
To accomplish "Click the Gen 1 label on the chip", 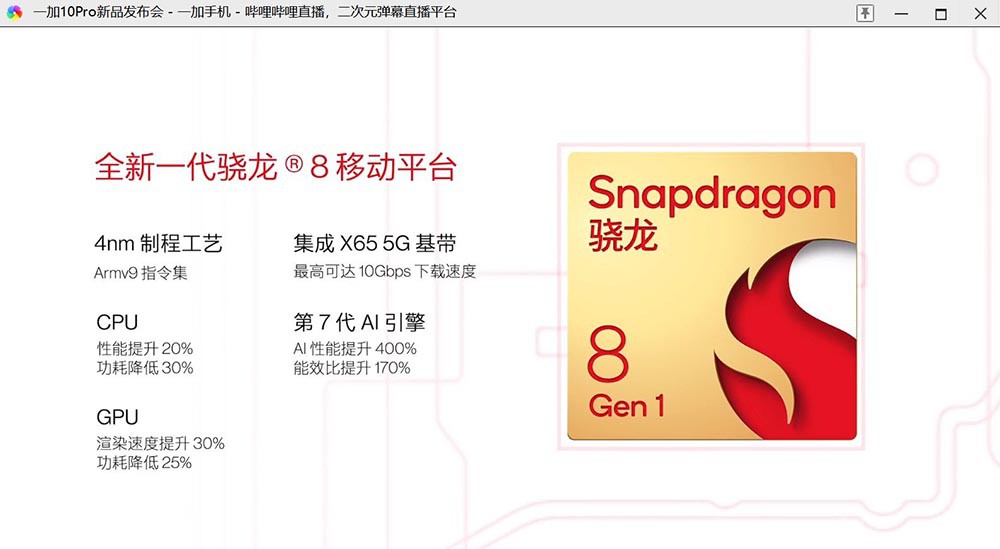I will point(626,406).
